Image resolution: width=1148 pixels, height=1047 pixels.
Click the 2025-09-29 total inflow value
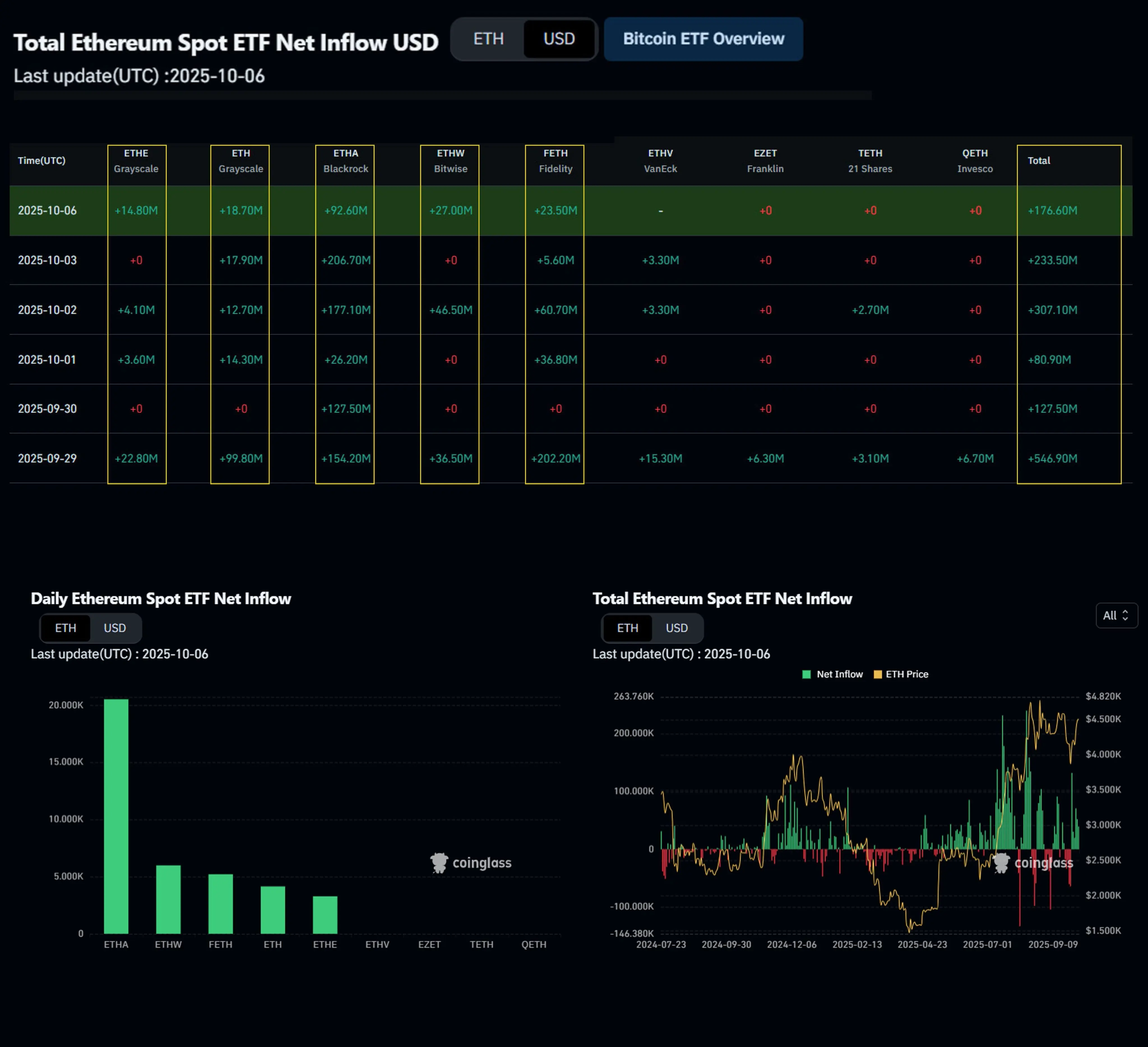click(1052, 458)
